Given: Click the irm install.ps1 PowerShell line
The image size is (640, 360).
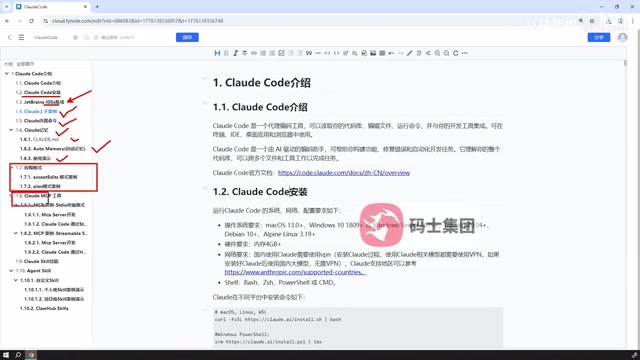Looking at the screenshot, I should pyautogui.click(x=268, y=342).
